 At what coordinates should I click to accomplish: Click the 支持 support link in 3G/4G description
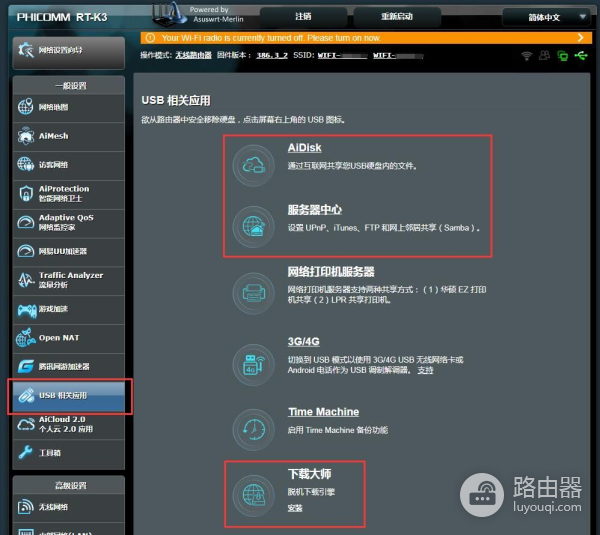pos(425,370)
